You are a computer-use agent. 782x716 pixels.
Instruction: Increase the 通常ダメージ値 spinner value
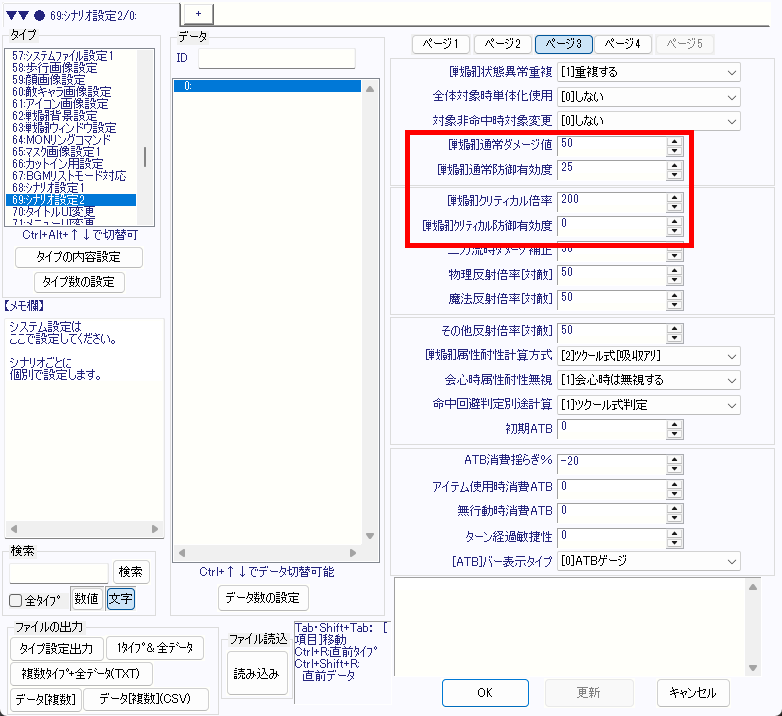pyautogui.click(x=674, y=140)
